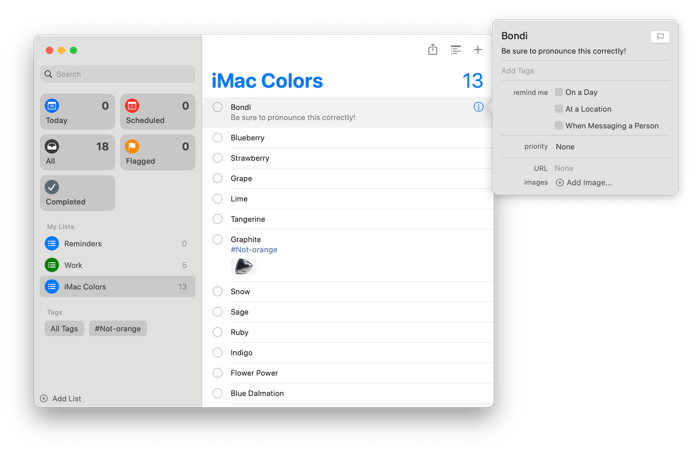Click the note text in Bondi popover
The height and width of the screenshot is (452, 700).
563,51
